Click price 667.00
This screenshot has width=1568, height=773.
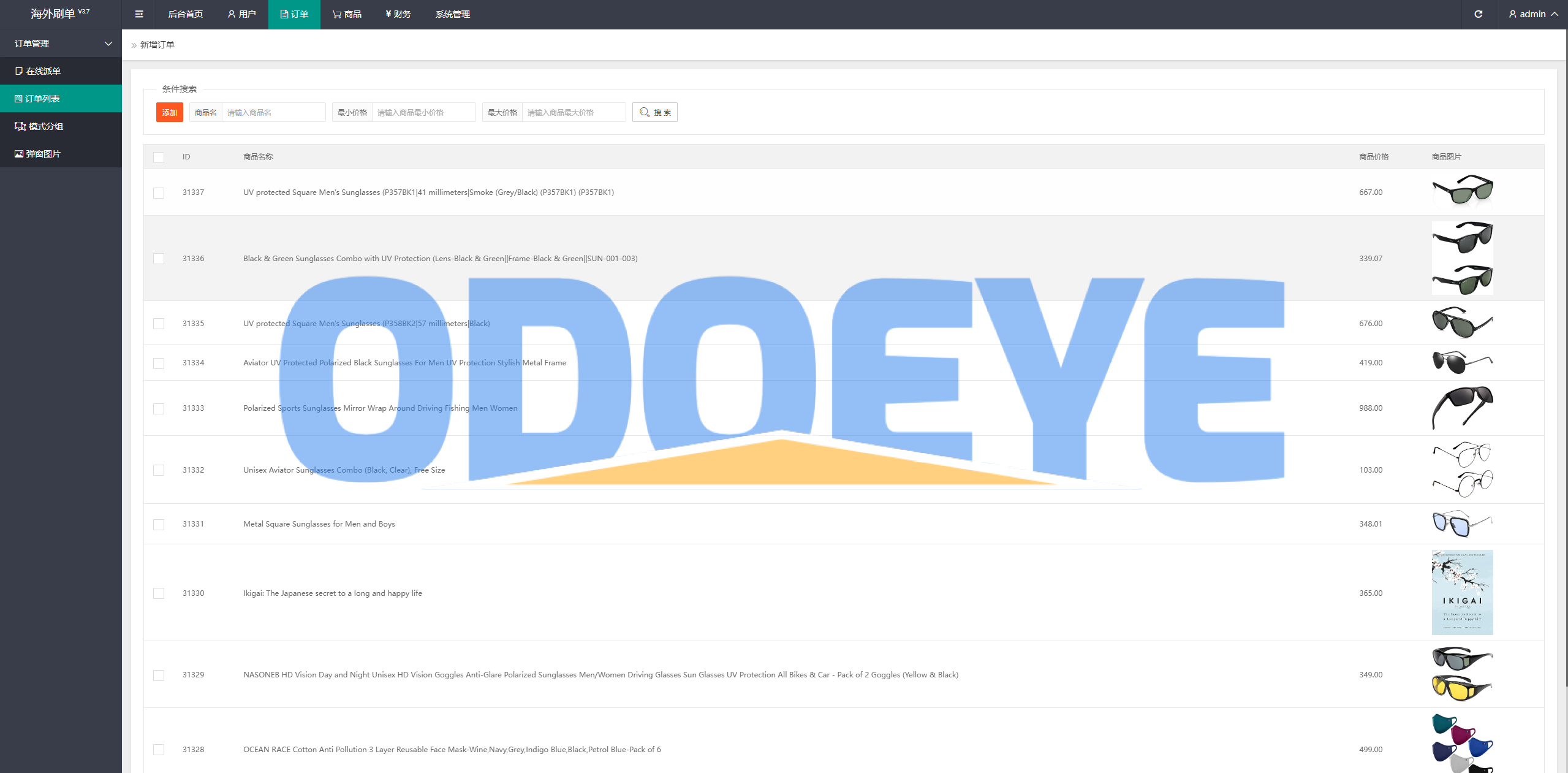pyautogui.click(x=1371, y=192)
